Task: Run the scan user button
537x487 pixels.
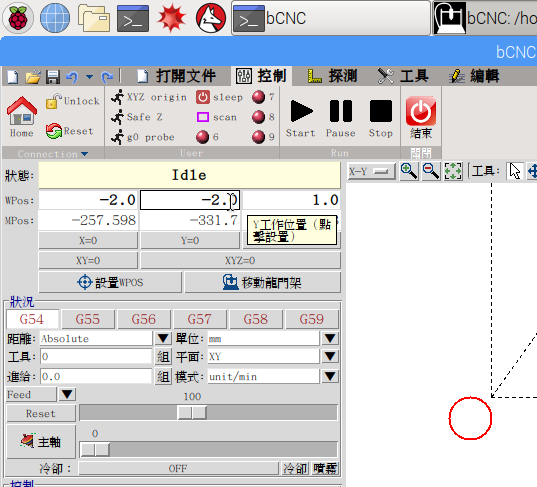Action: coord(216,117)
